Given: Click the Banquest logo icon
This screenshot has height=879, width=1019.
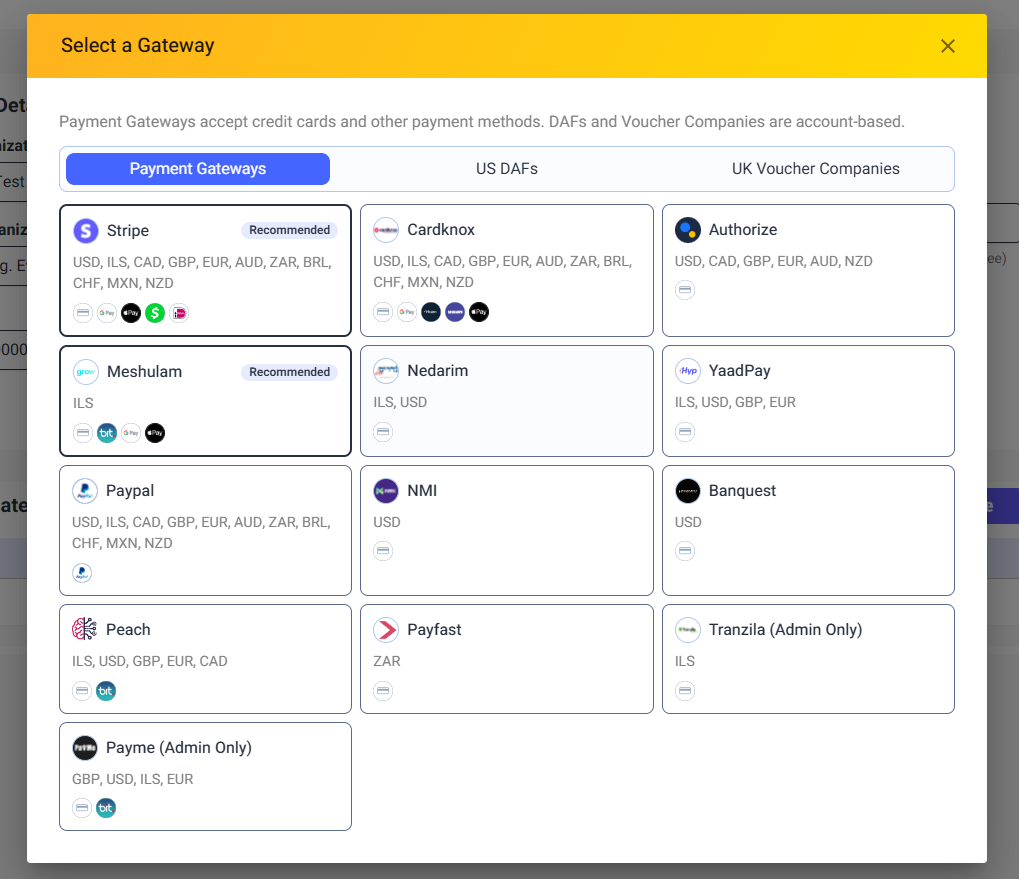Looking at the screenshot, I should point(688,491).
